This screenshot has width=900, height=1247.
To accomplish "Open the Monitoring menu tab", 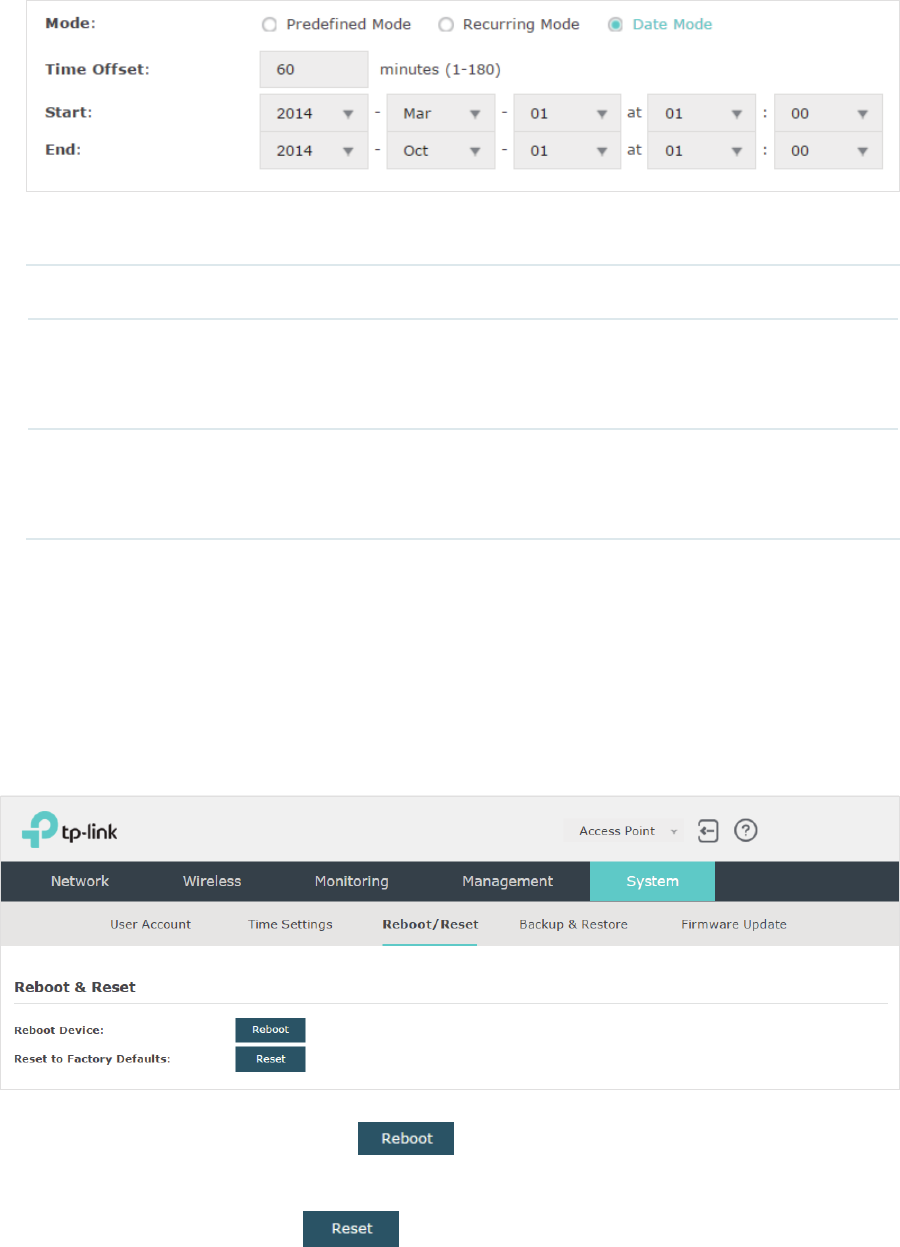I will coord(351,881).
